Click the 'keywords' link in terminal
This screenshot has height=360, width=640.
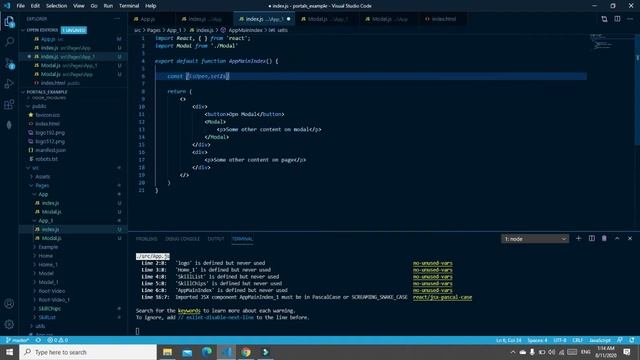point(189,311)
